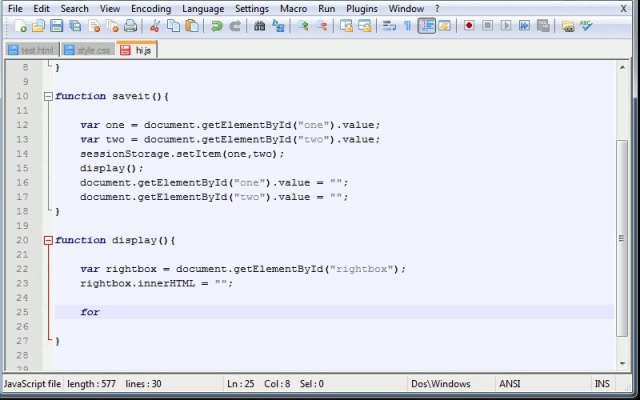This screenshot has height=400, width=640.
Task: Click 'sessionStorage.setItem(one,two);' line
Action: tap(182, 154)
